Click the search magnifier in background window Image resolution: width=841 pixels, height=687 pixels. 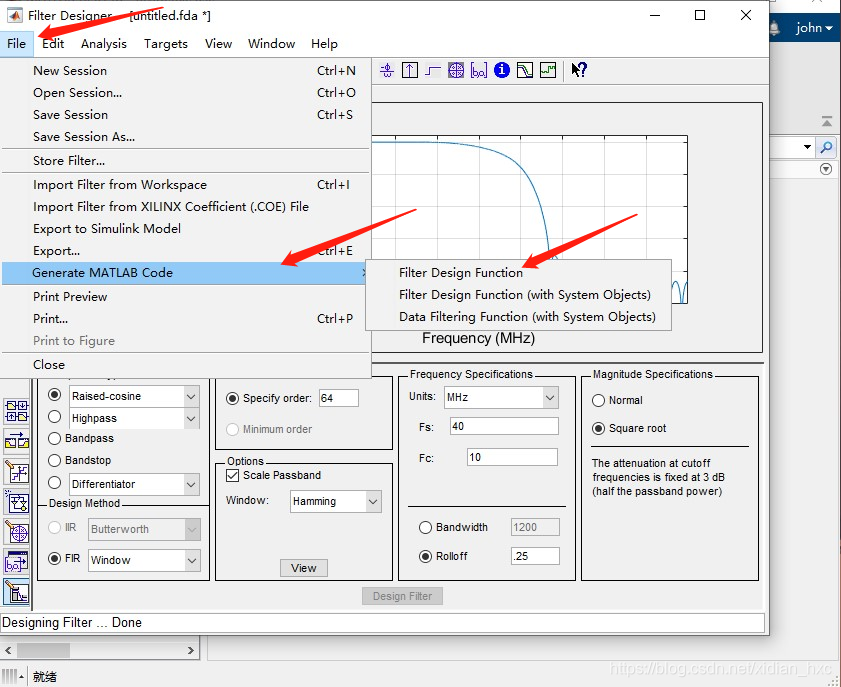827,146
